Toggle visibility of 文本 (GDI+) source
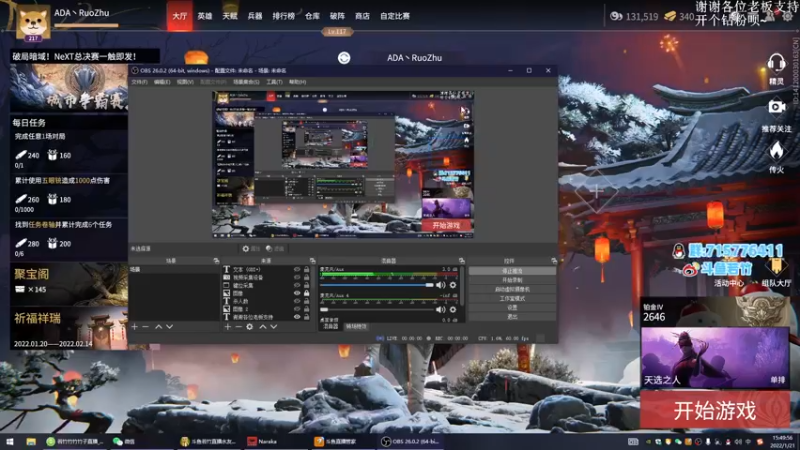The image size is (800, 450). coord(297,269)
